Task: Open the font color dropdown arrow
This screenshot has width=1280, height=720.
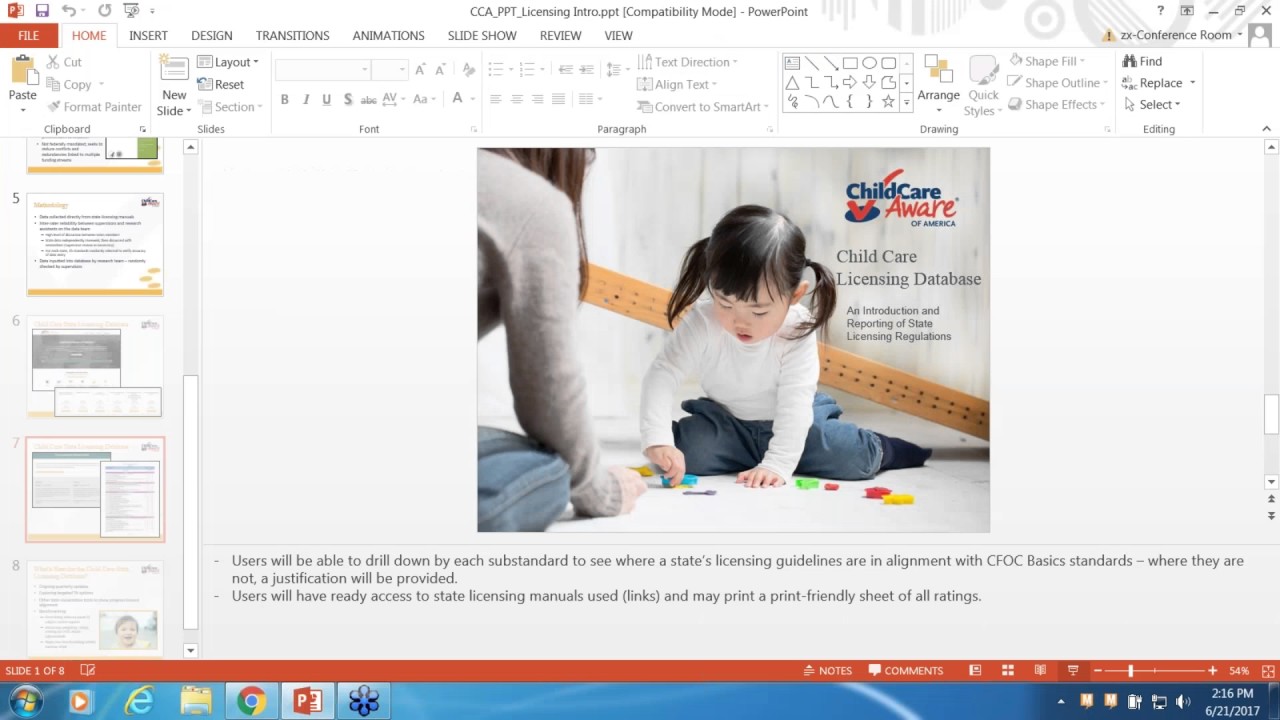Action: coord(472,99)
